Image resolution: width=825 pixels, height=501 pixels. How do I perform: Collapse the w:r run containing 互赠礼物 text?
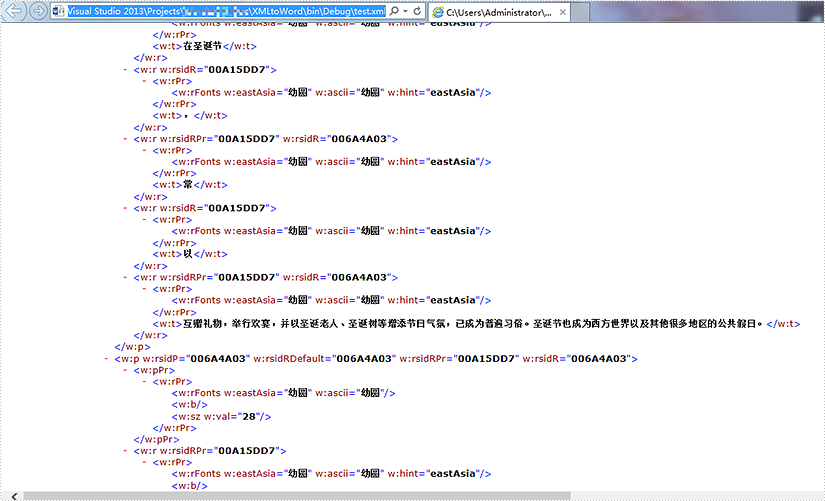(x=125, y=277)
